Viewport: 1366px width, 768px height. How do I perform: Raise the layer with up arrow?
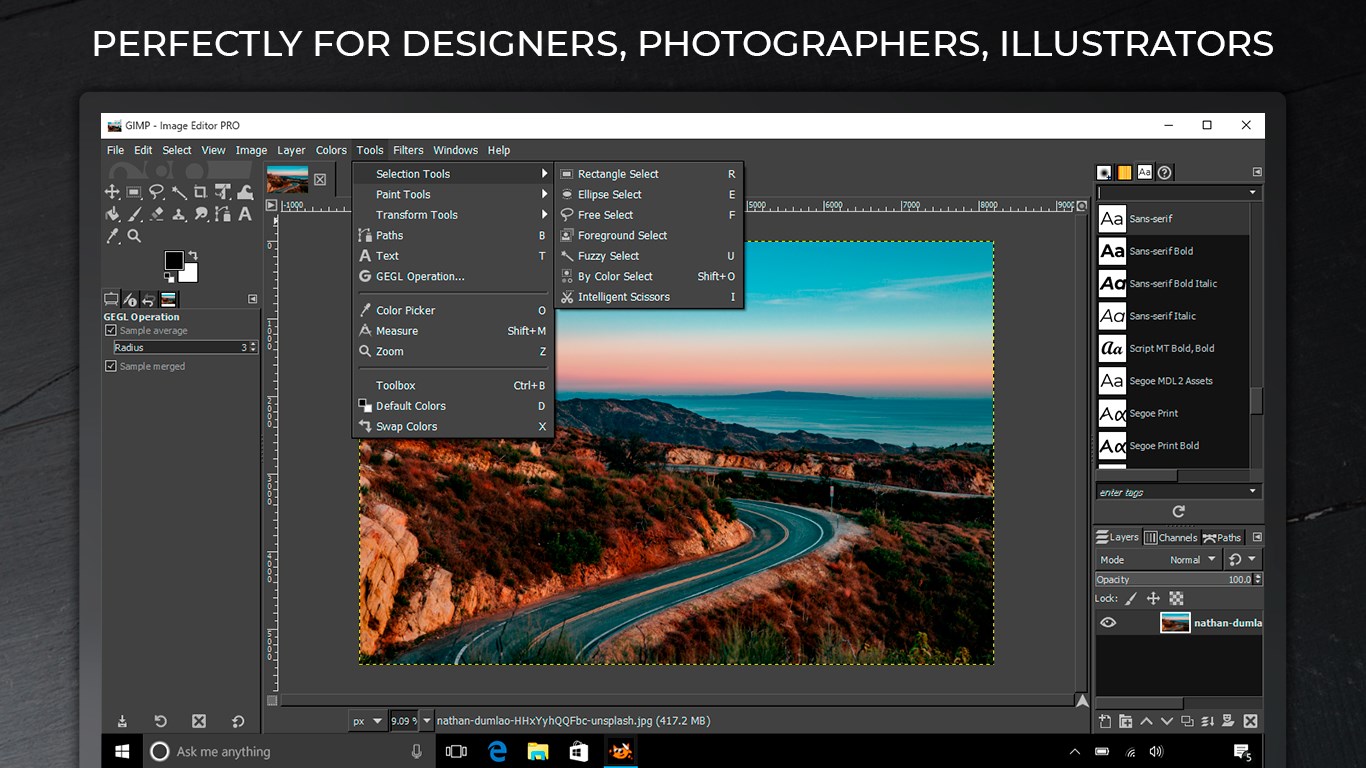[x=1146, y=721]
